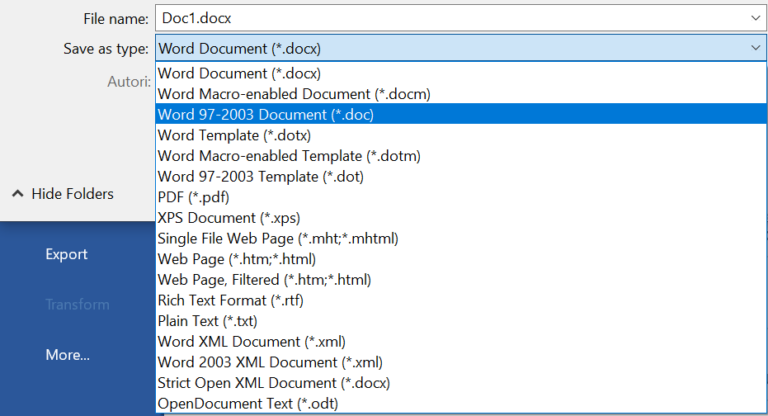This screenshot has width=768, height=416.
Task: Pick Single File Web Page (*.mht;*.mhtml)
Action: pyautogui.click(x=460, y=239)
